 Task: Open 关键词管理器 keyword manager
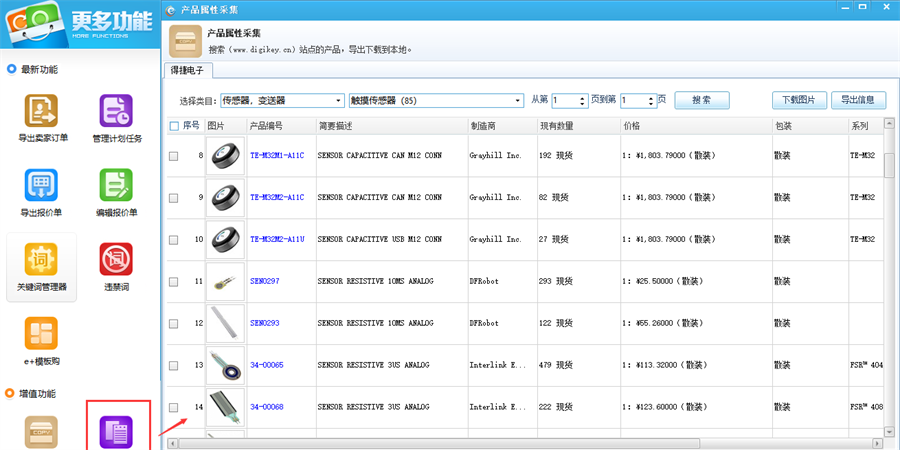(42, 260)
